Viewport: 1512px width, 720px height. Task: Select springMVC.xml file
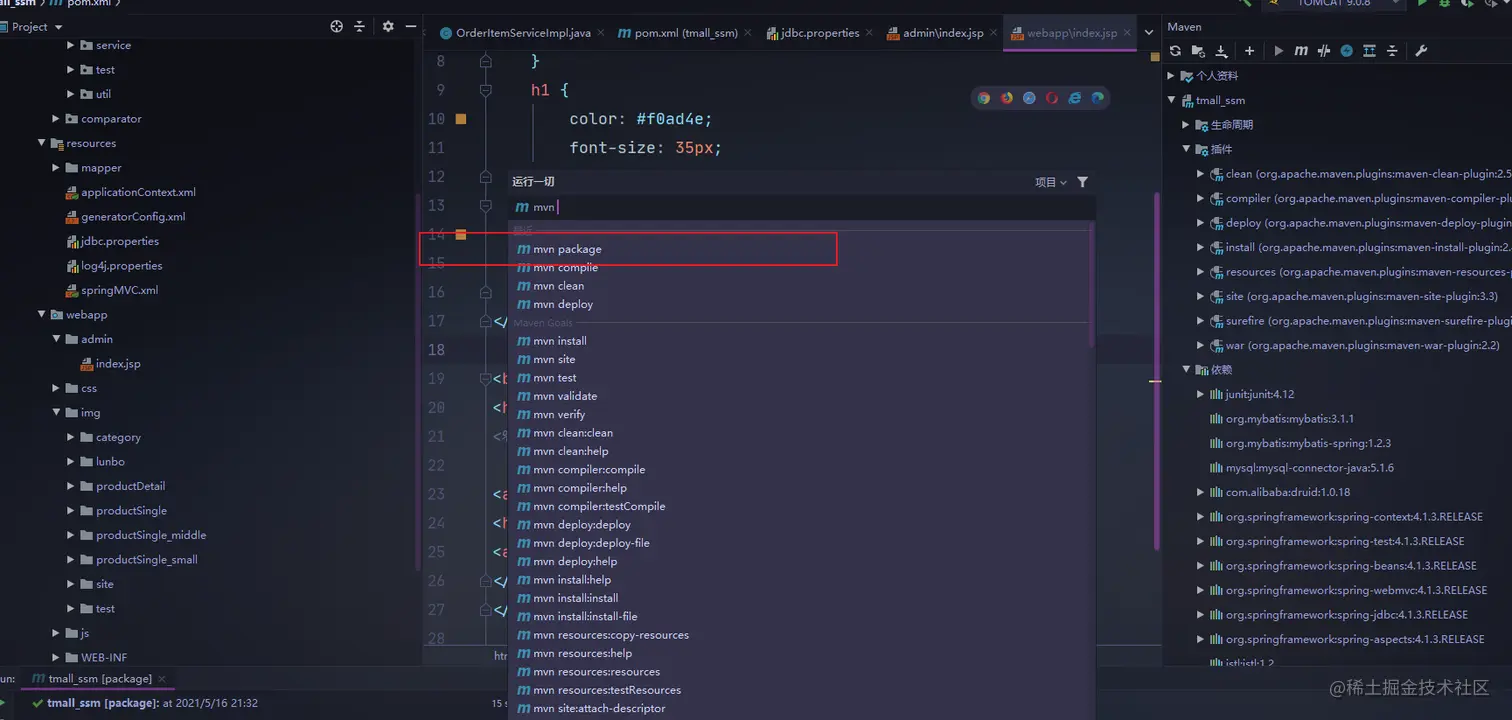[112, 290]
